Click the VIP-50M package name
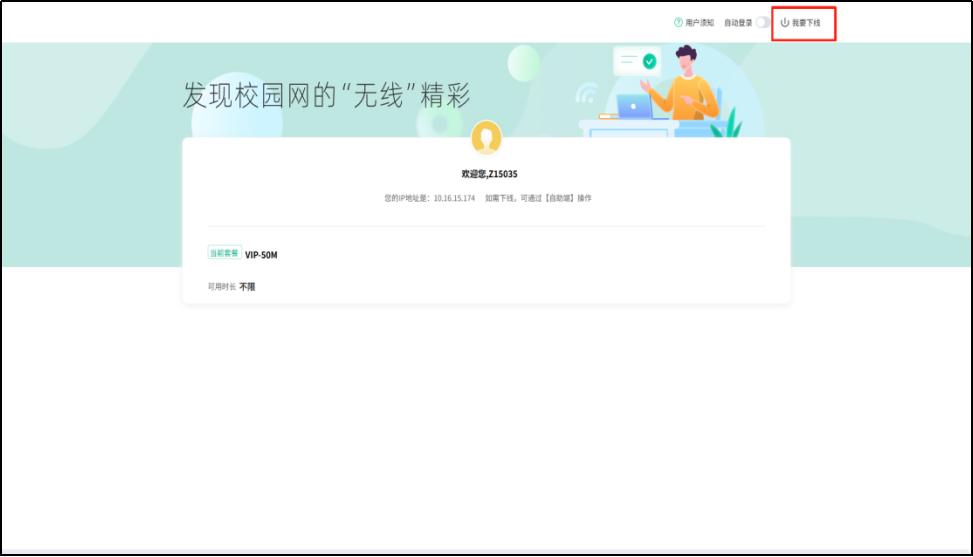The height and width of the screenshot is (557, 973). point(261,255)
